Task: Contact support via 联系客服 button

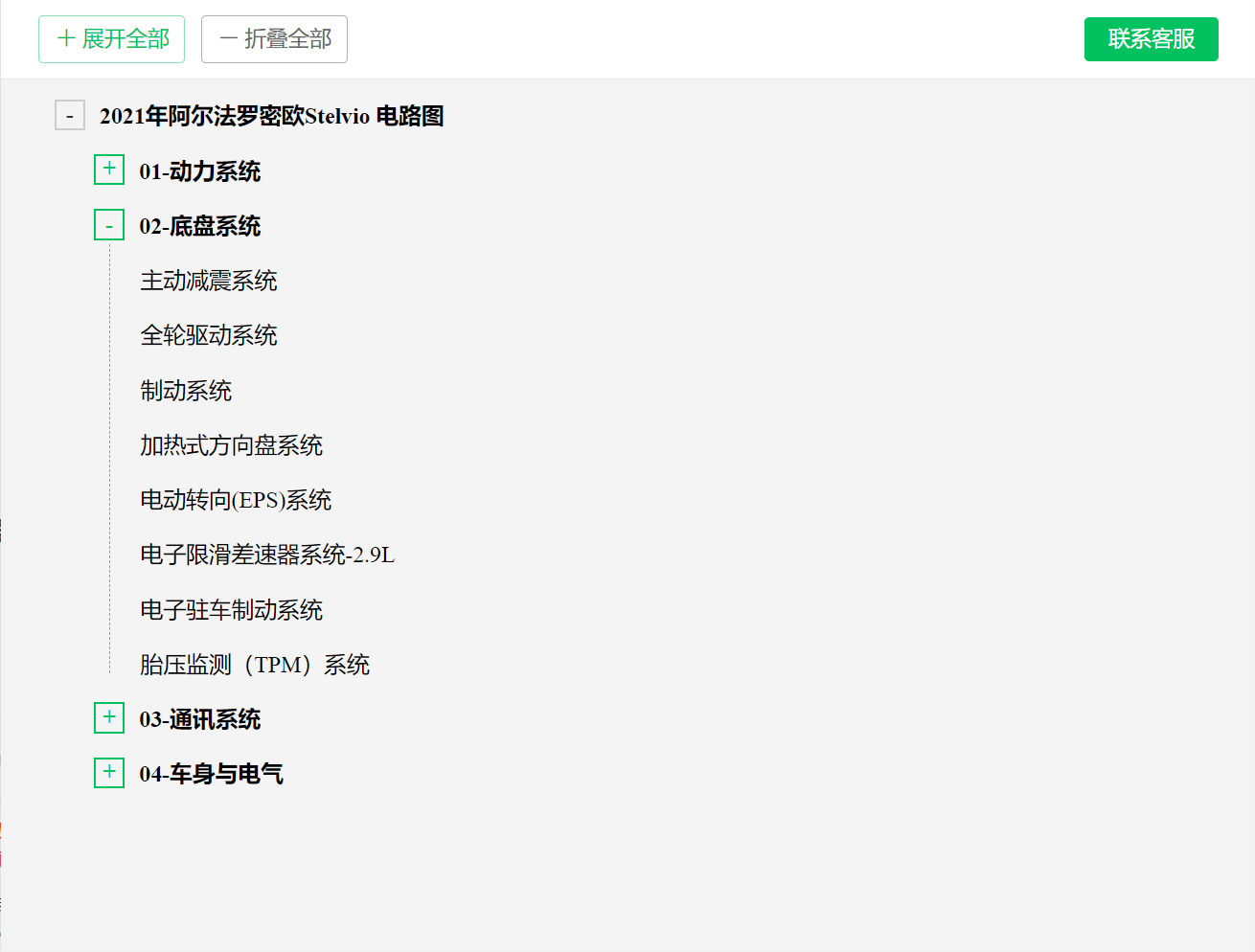Action: coord(1151,39)
